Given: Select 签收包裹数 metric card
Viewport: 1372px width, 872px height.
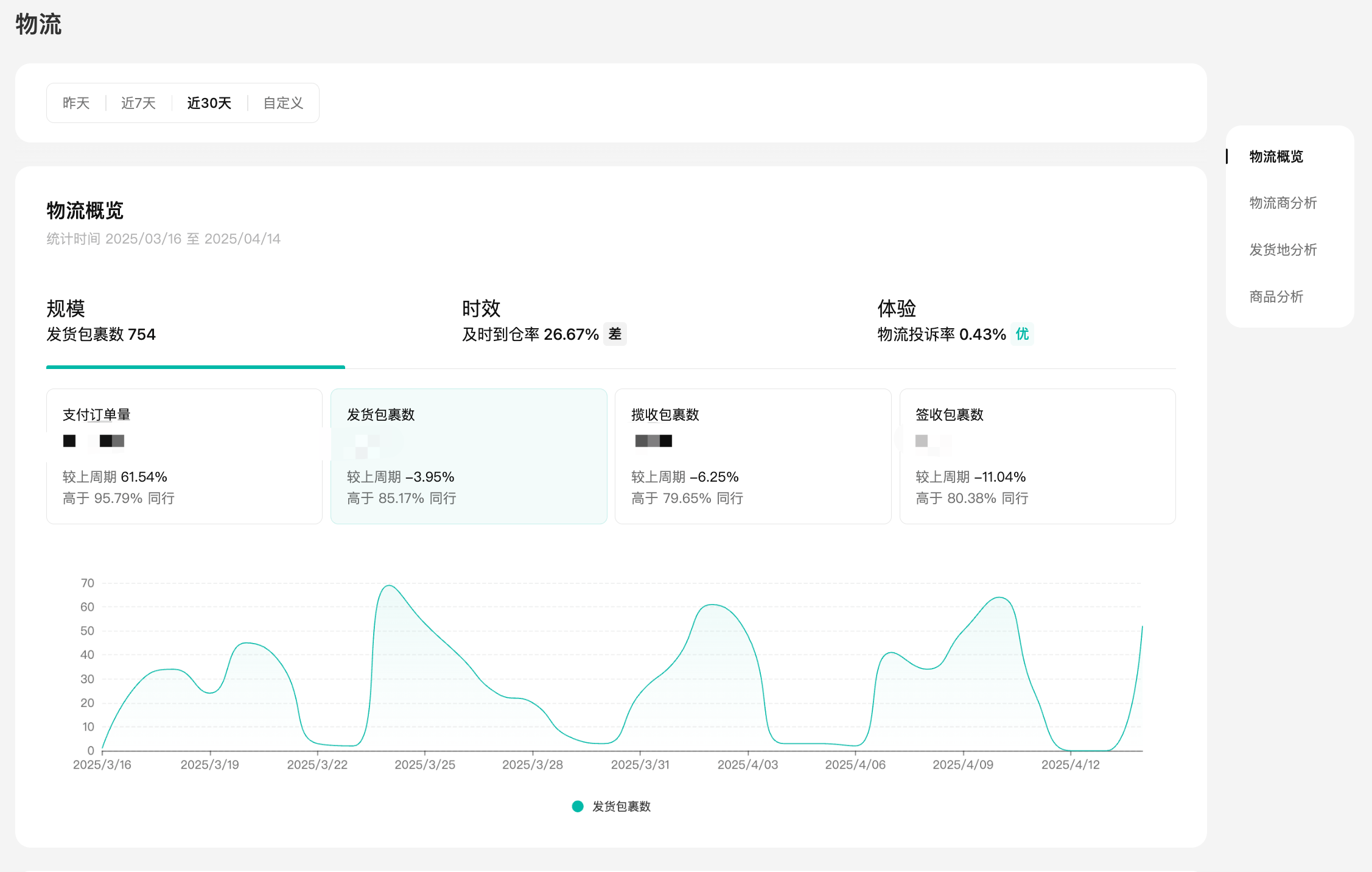Looking at the screenshot, I should pyautogui.click(x=1037, y=456).
